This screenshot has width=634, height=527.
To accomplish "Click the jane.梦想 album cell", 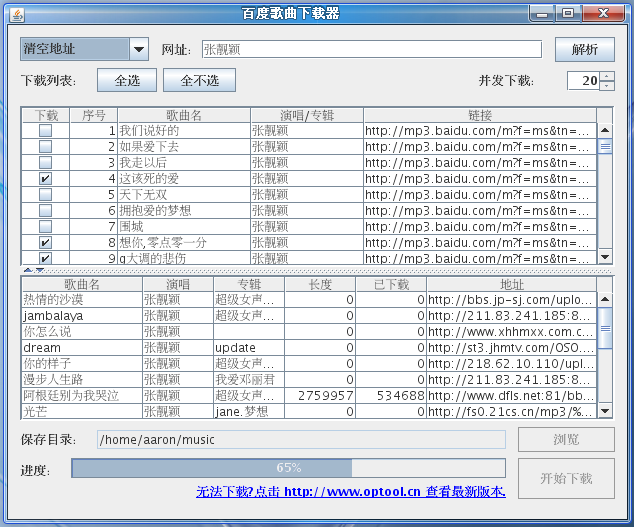I will pyautogui.click(x=249, y=411).
